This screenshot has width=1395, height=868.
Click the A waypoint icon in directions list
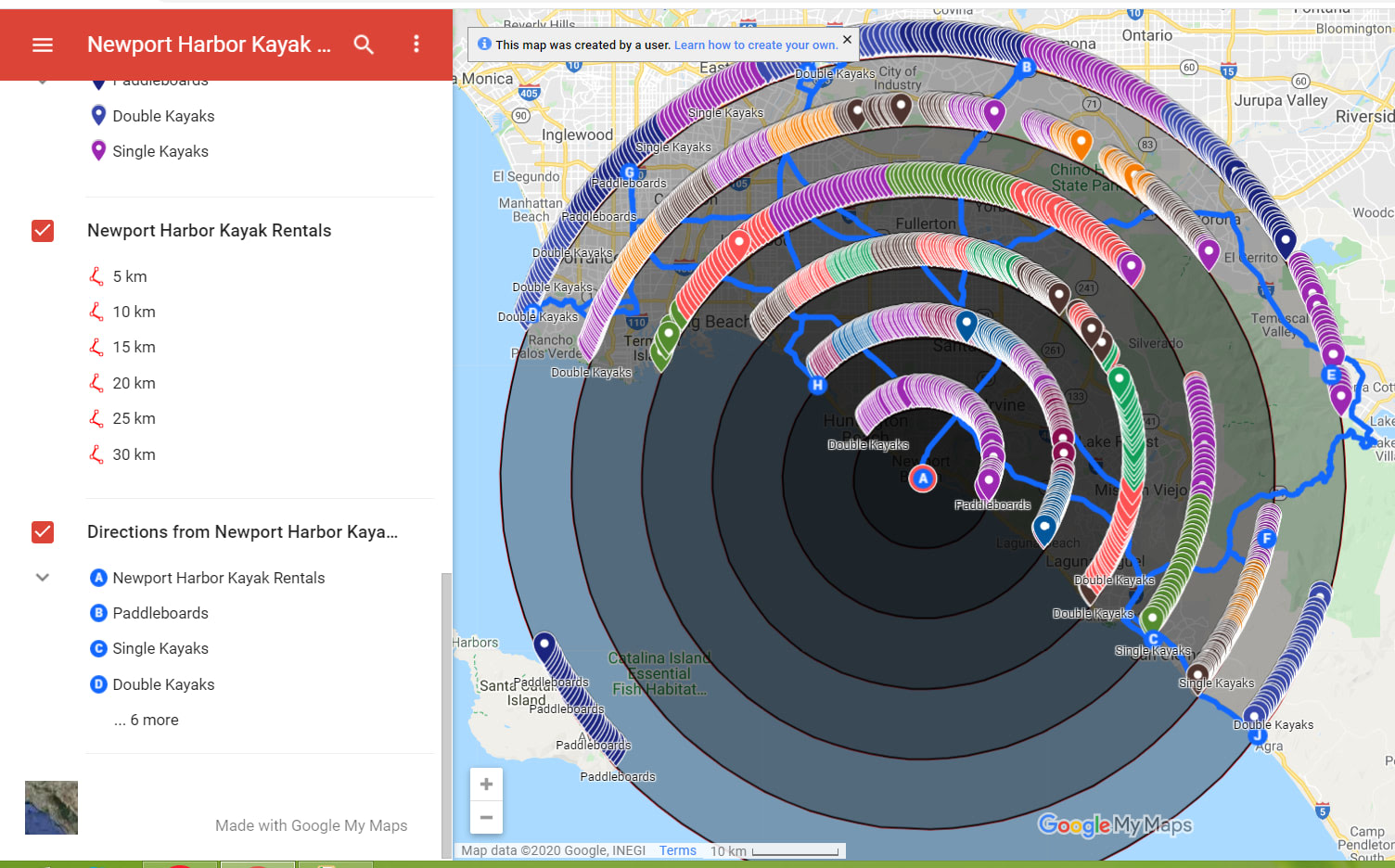(x=98, y=578)
